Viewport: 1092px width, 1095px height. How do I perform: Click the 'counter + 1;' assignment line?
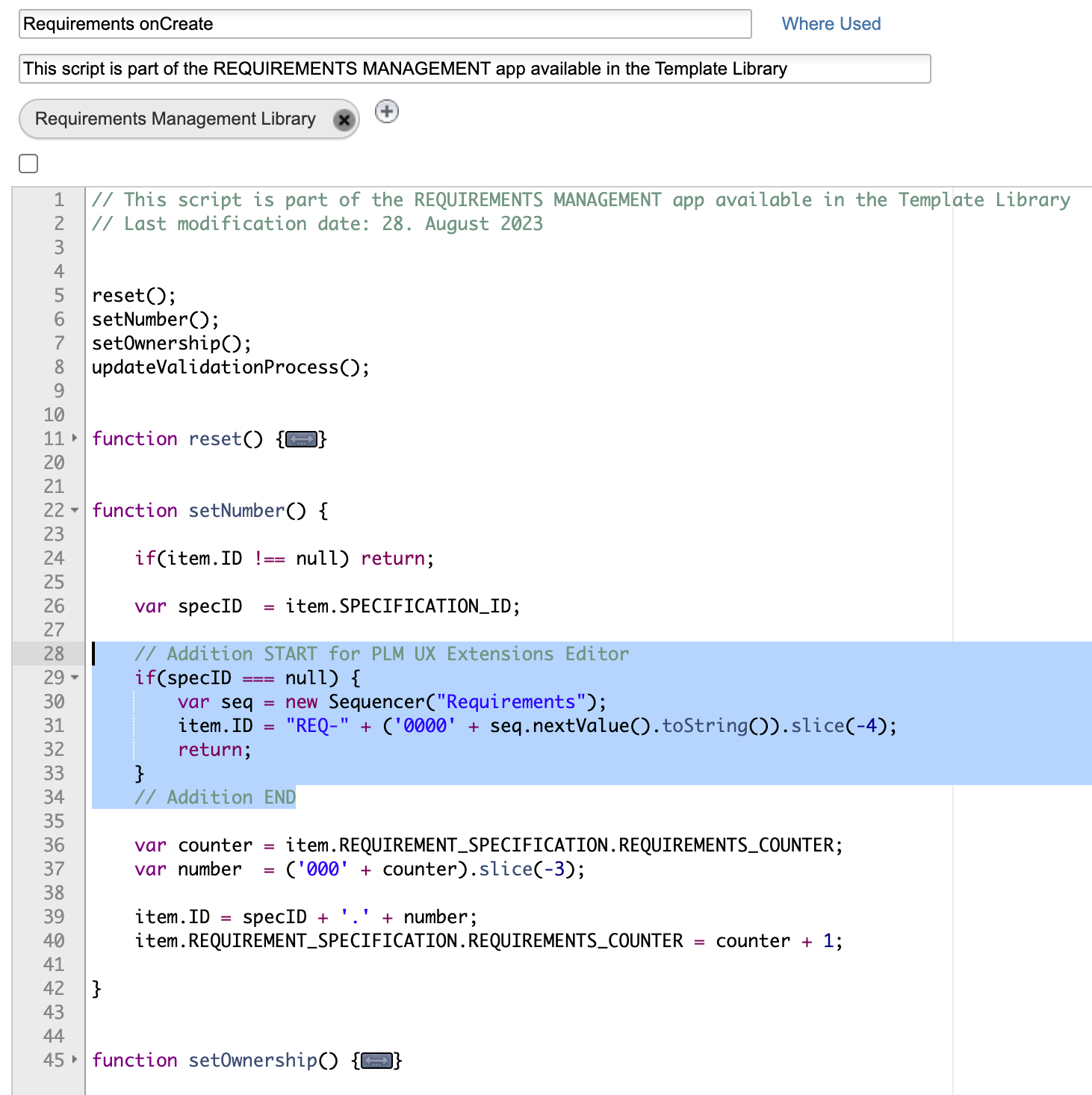click(x=488, y=940)
